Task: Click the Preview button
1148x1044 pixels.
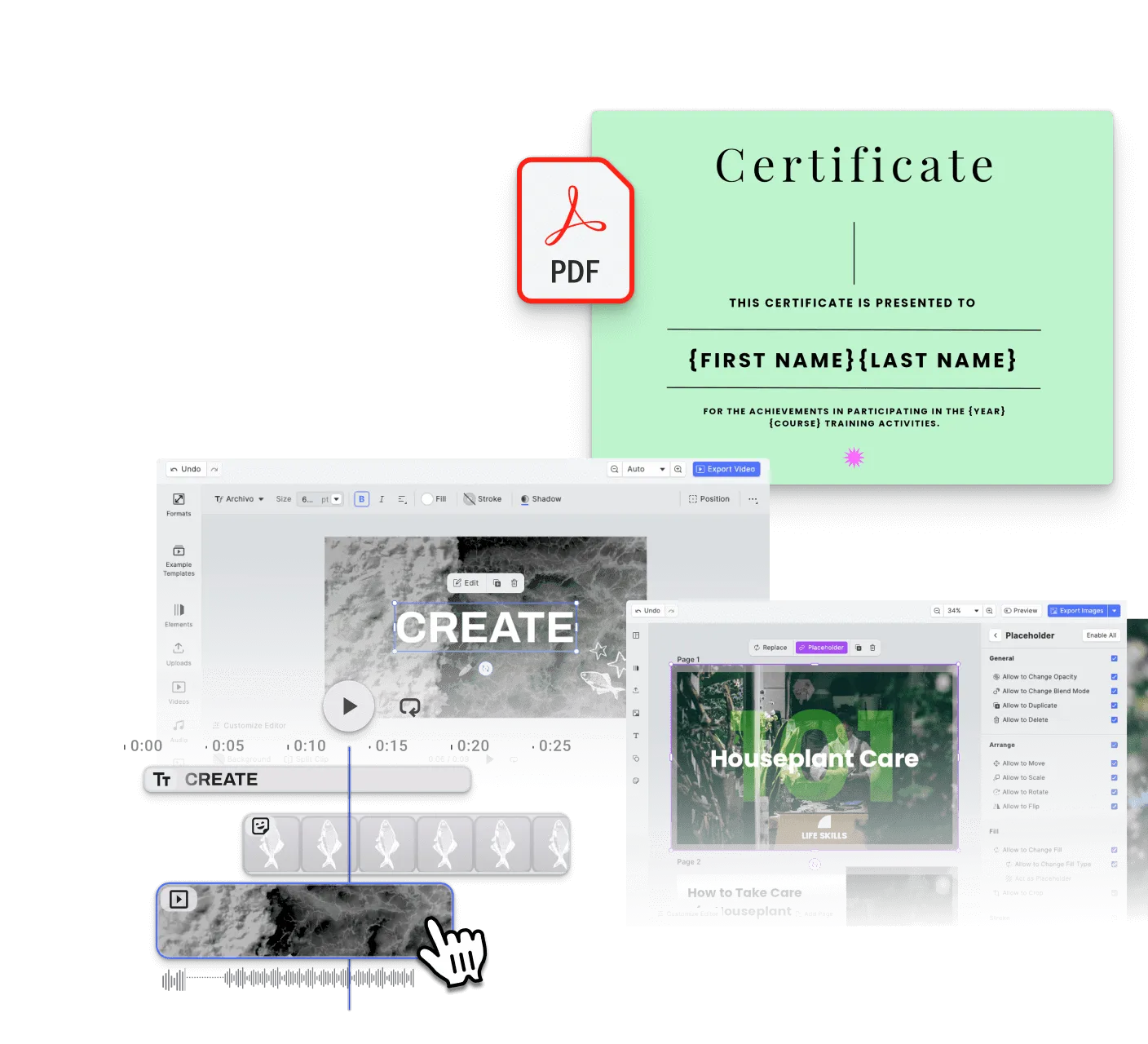Action: [x=1021, y=611]
